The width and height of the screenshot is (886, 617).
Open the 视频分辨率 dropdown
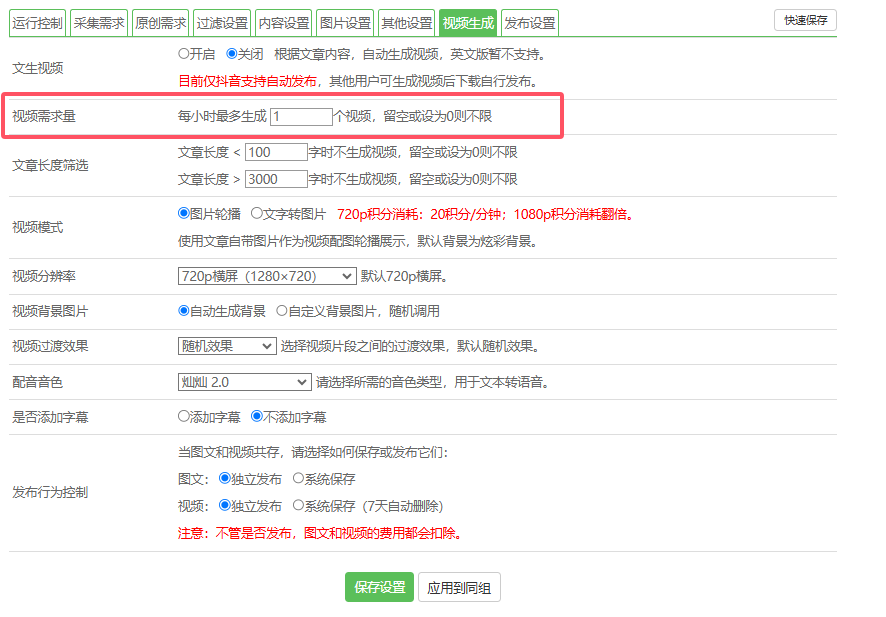[x=267, y=277]
